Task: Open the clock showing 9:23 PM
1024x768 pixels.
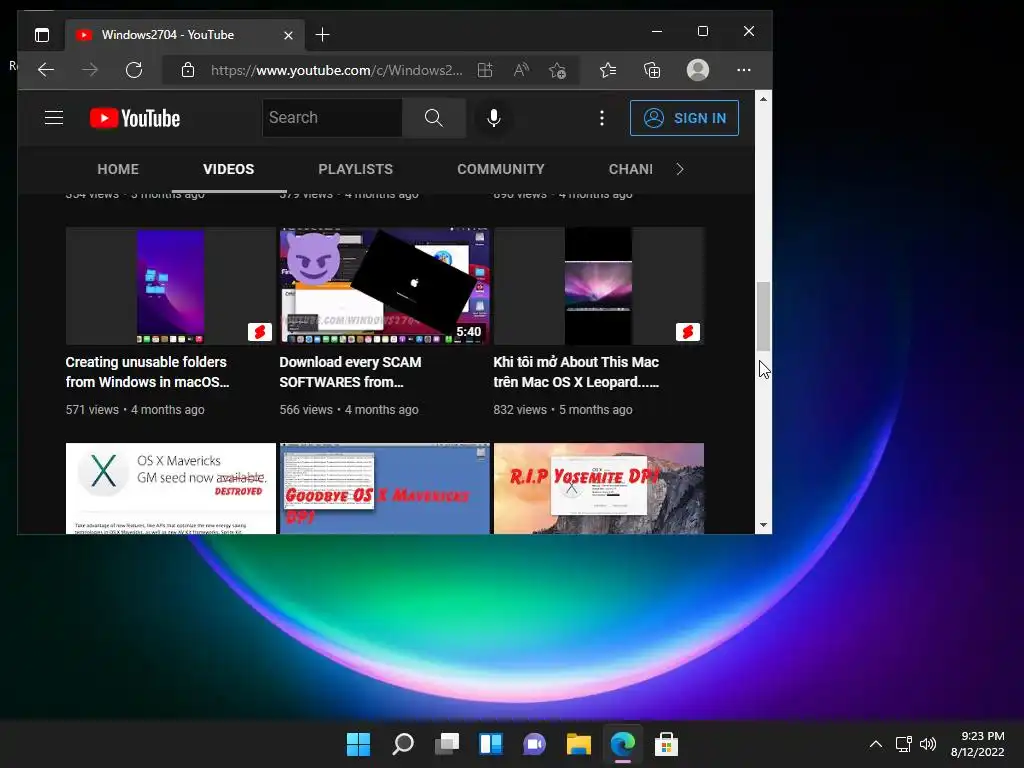Action: tap(977, 744)
